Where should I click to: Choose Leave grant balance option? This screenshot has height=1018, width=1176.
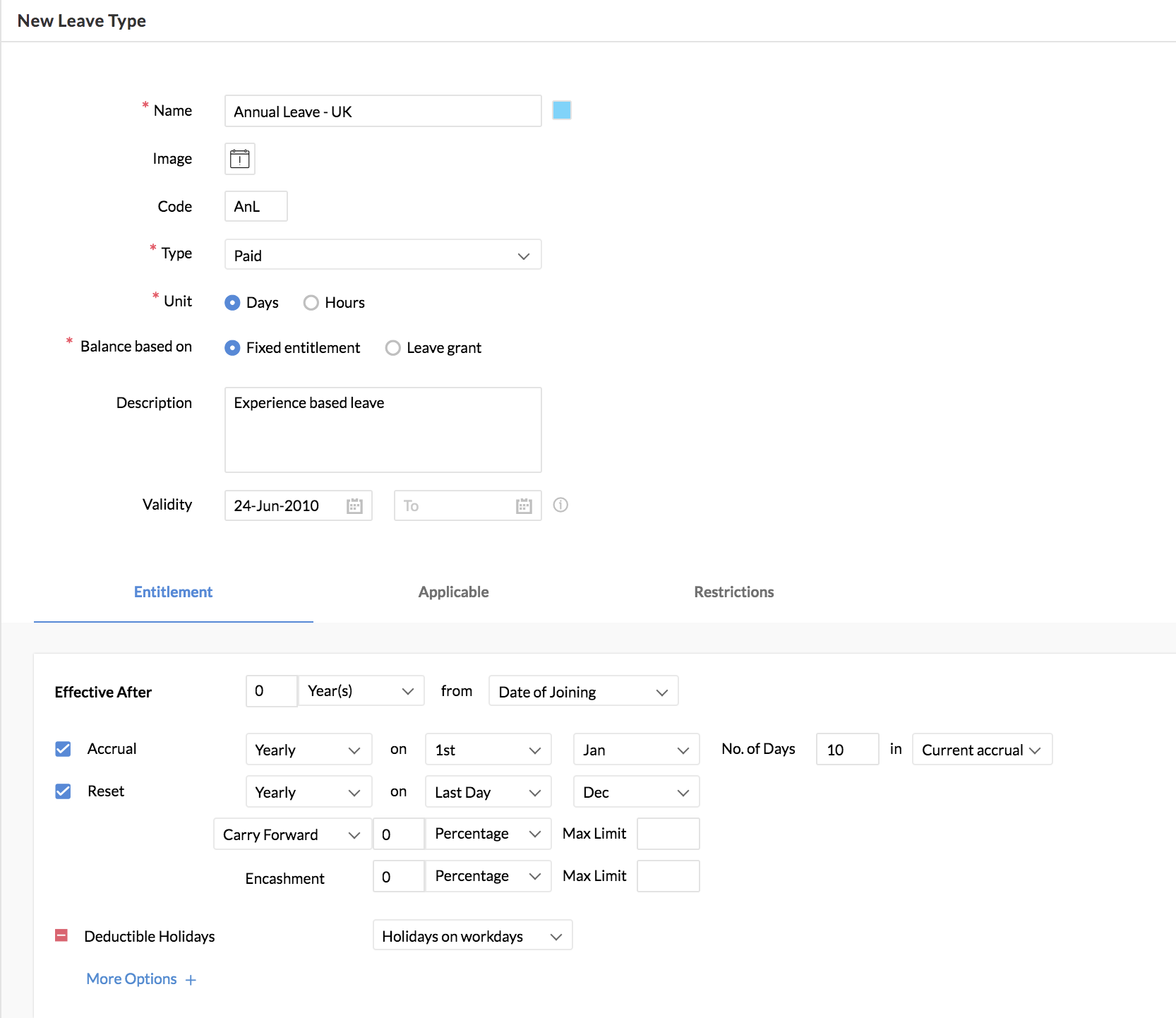pos(393,348)
